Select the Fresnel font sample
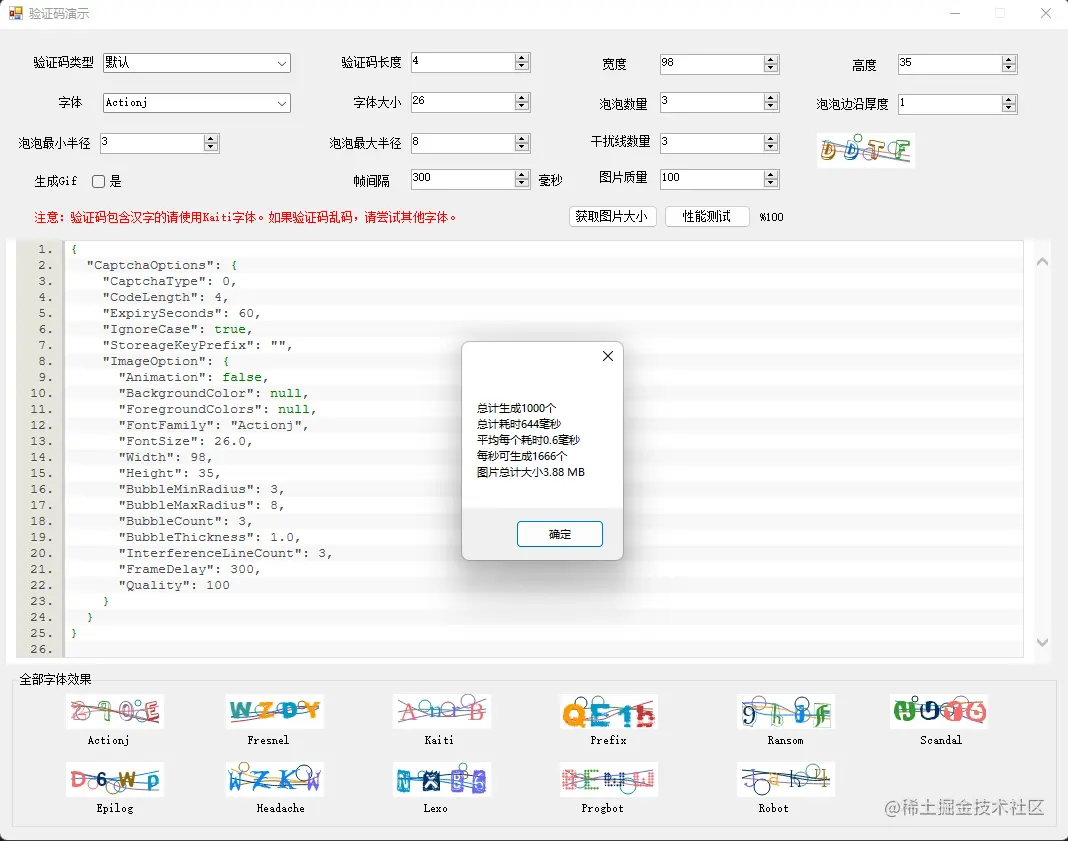 coord(276,710)
